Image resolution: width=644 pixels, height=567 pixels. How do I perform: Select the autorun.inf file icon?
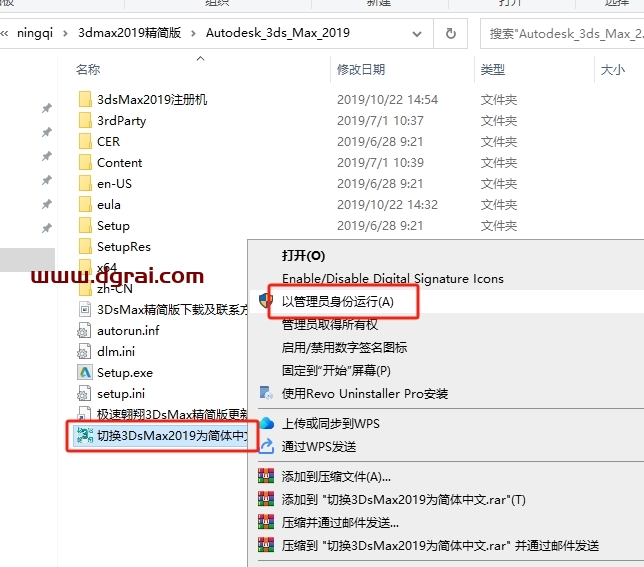click(x=84, y=331)
